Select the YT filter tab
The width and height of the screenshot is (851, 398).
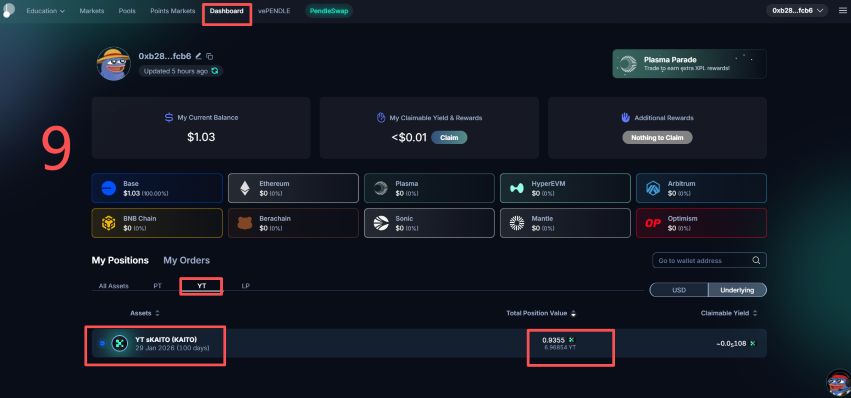(x=201, y=286)
